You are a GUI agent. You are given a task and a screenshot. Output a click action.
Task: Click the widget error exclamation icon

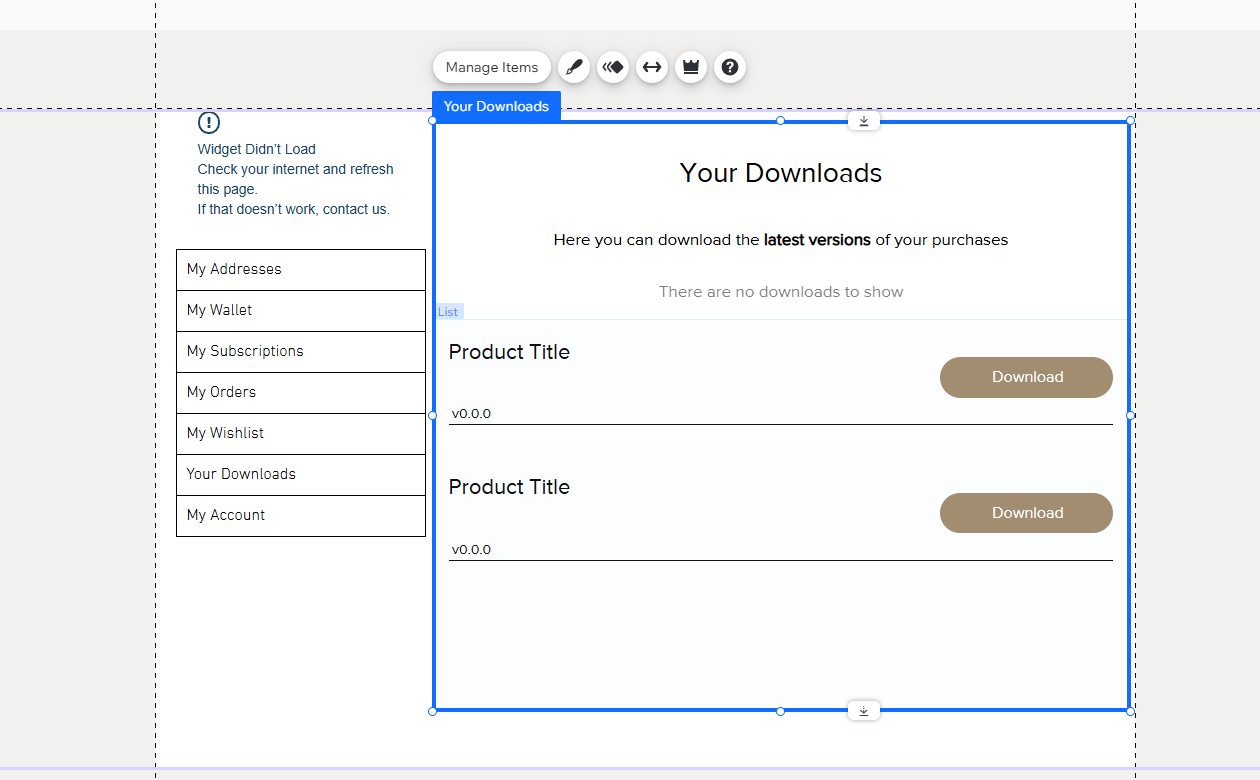tap(208, 122)
